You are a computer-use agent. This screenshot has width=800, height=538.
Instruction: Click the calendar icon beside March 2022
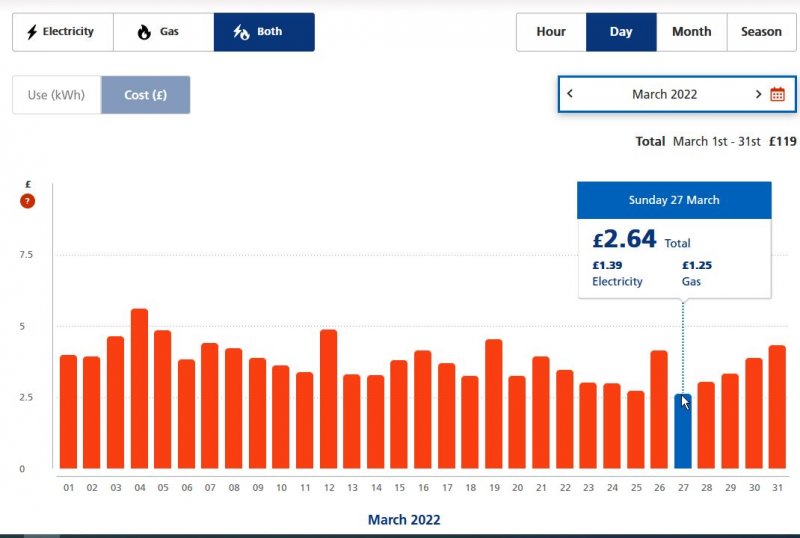777,94
